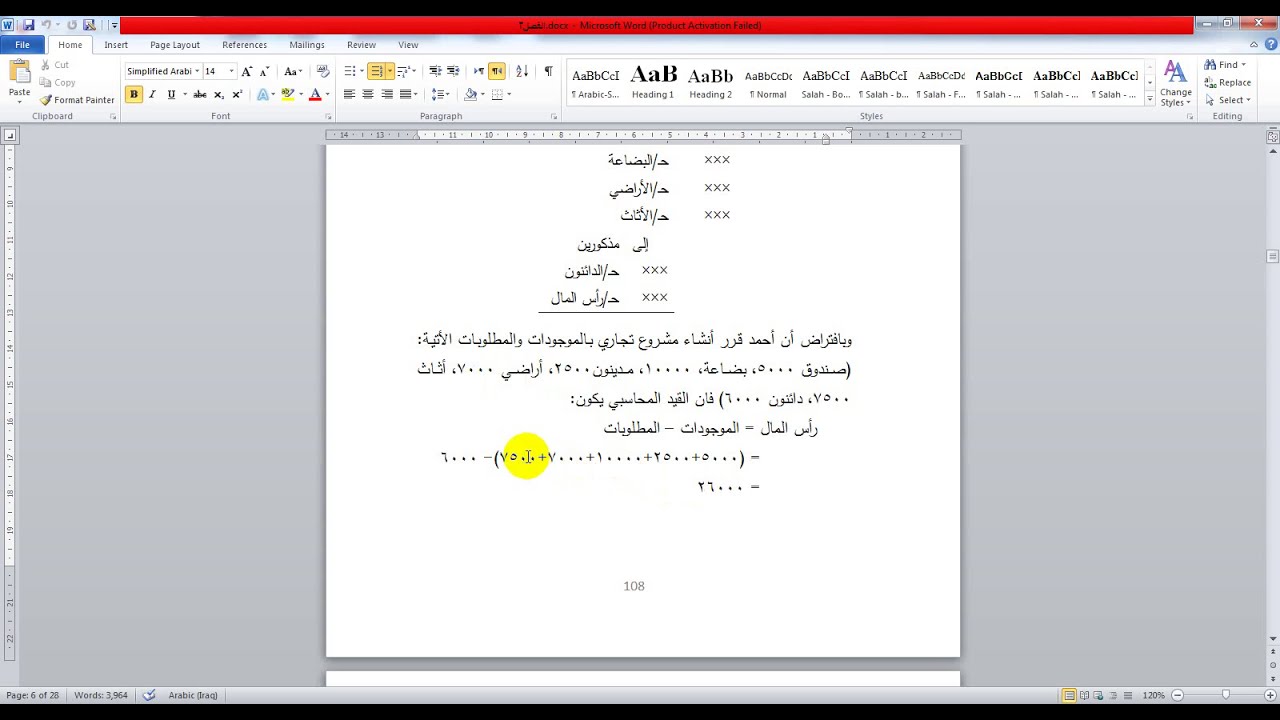The height and width of the screenshot is (720, 1280).
Task: Switch to the View tab
Action: tap(408, 45)
